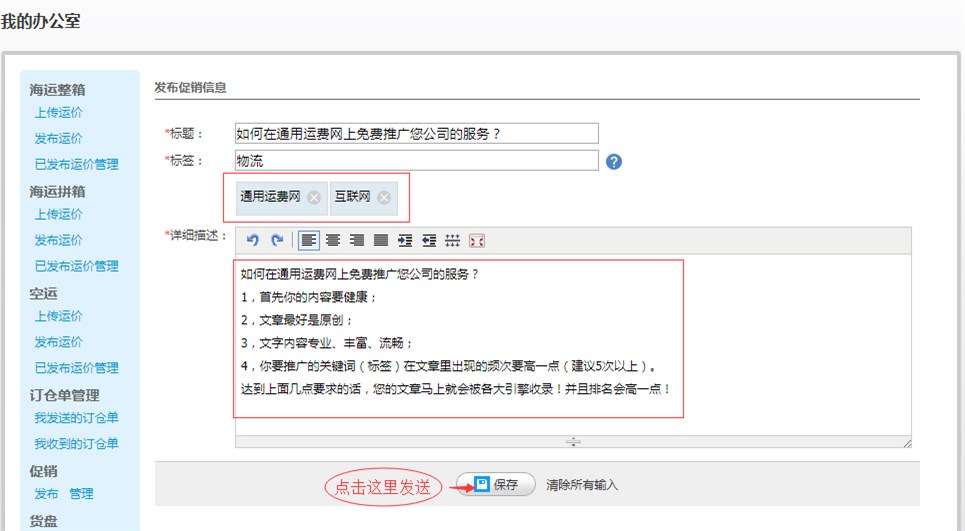Viewport: 965px width, 531px height.
Task: Open 发布运价 under 海运整箱
Action: [58, 138]
